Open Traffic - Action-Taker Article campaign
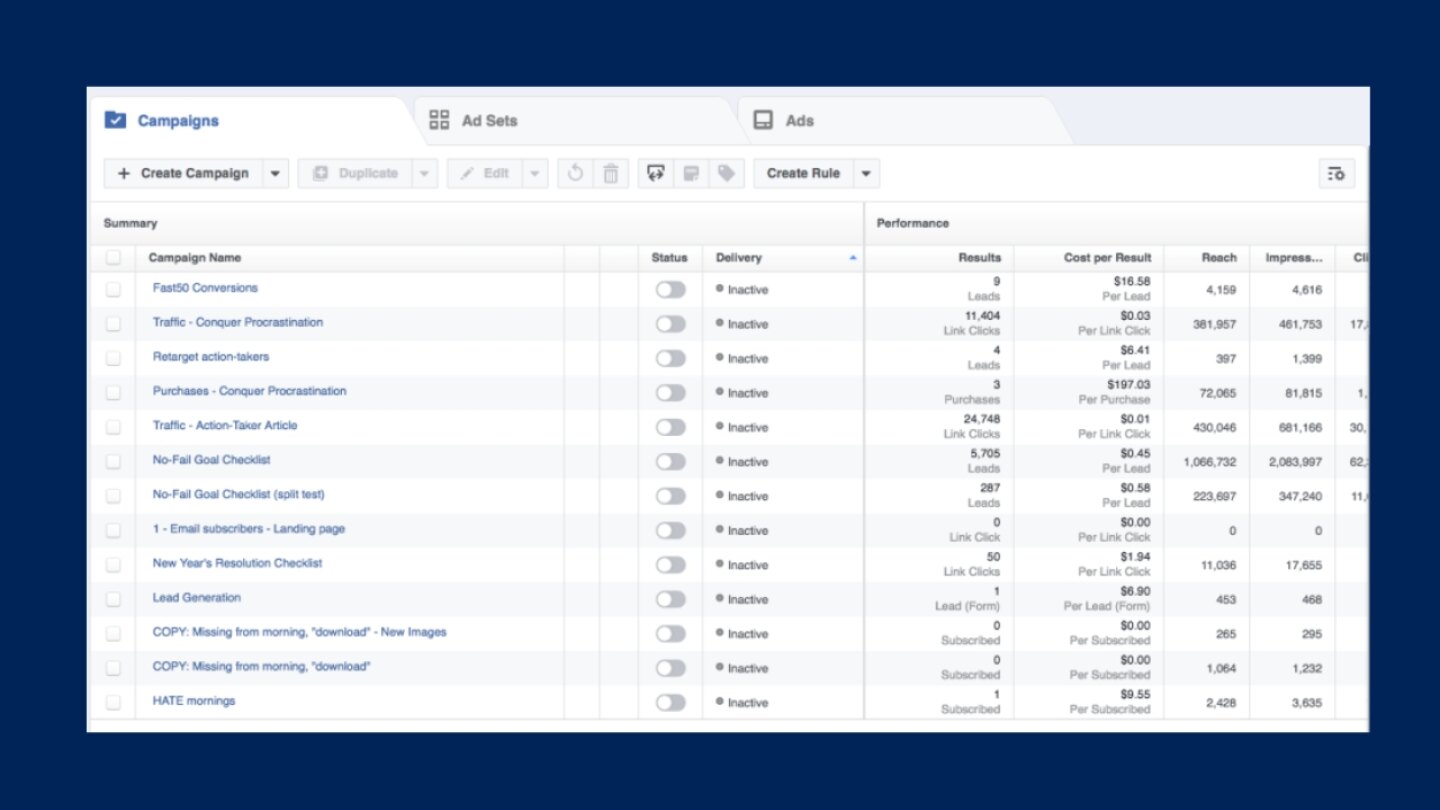The image size is (1440, 810). pyautogui.click(x=225, y=425)
